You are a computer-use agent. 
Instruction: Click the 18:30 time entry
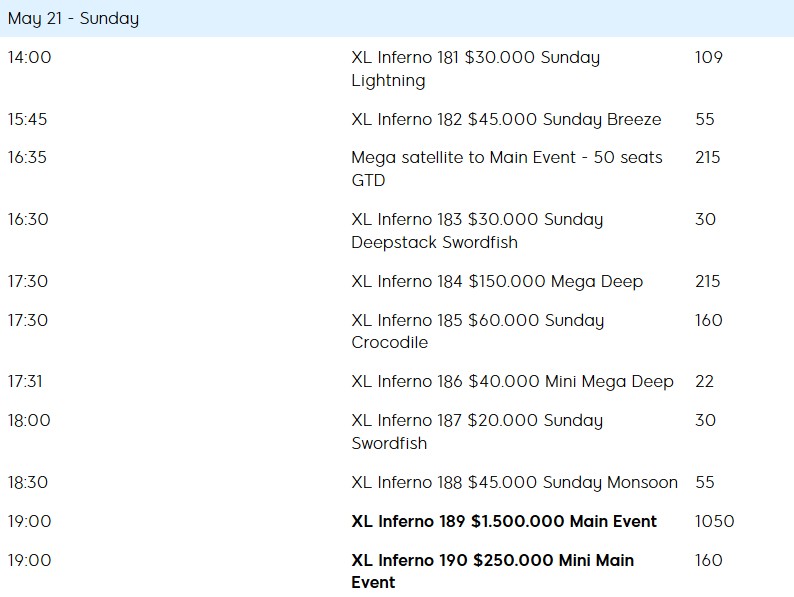coord(28,482)
